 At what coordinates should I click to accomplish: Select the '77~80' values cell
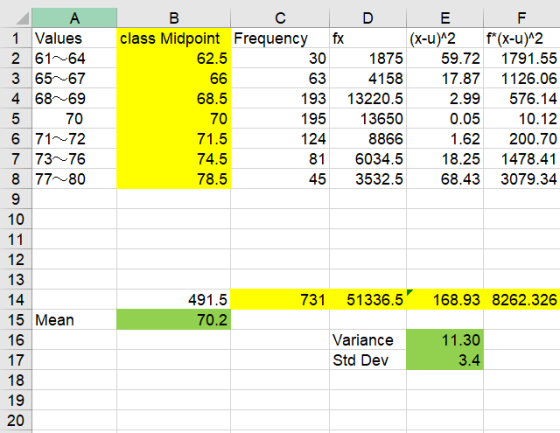74,179
